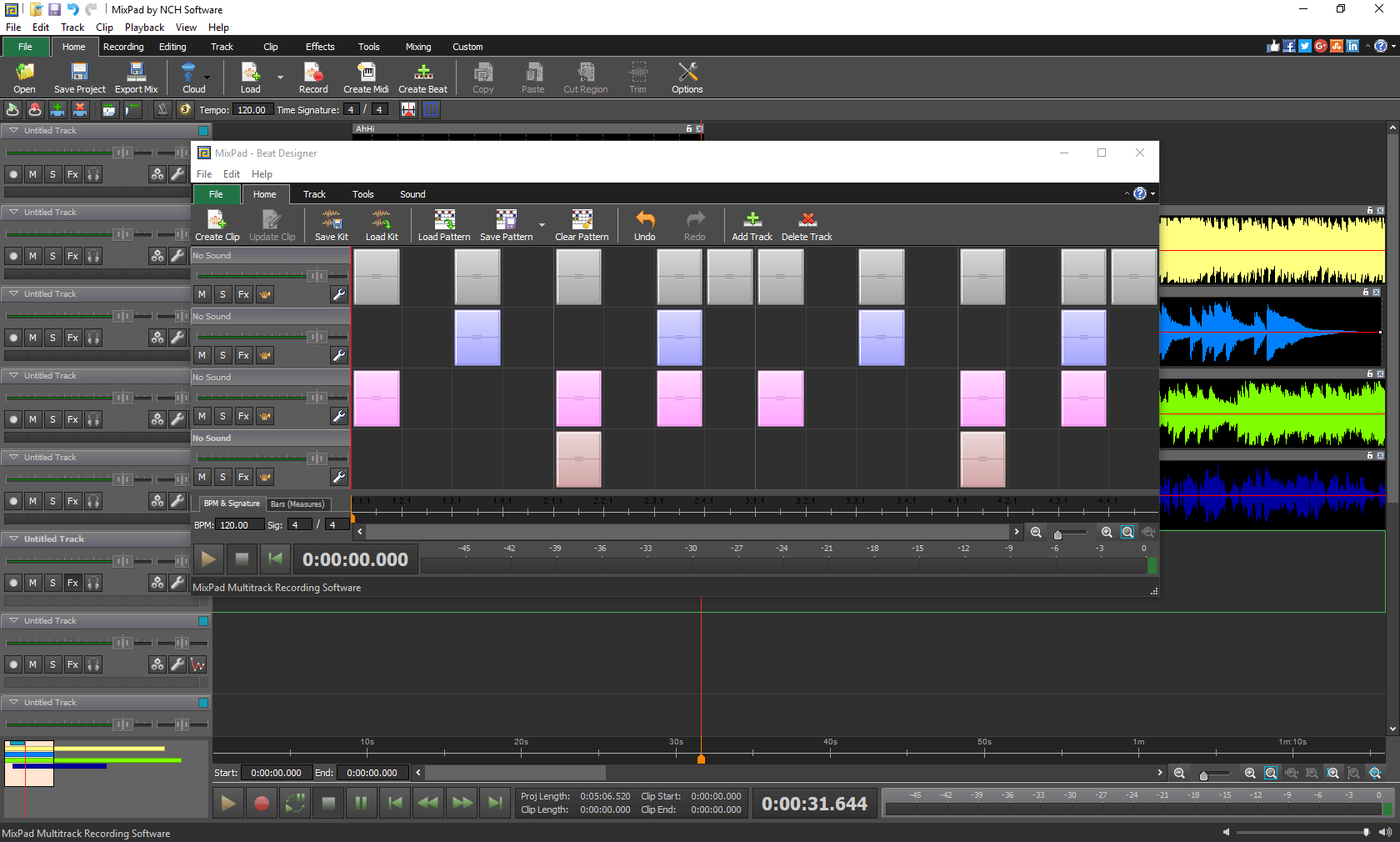Screen dimensions: 1400x842
Task: Open the Load button's dropdown arrow
Action: [x=279, y=77]
